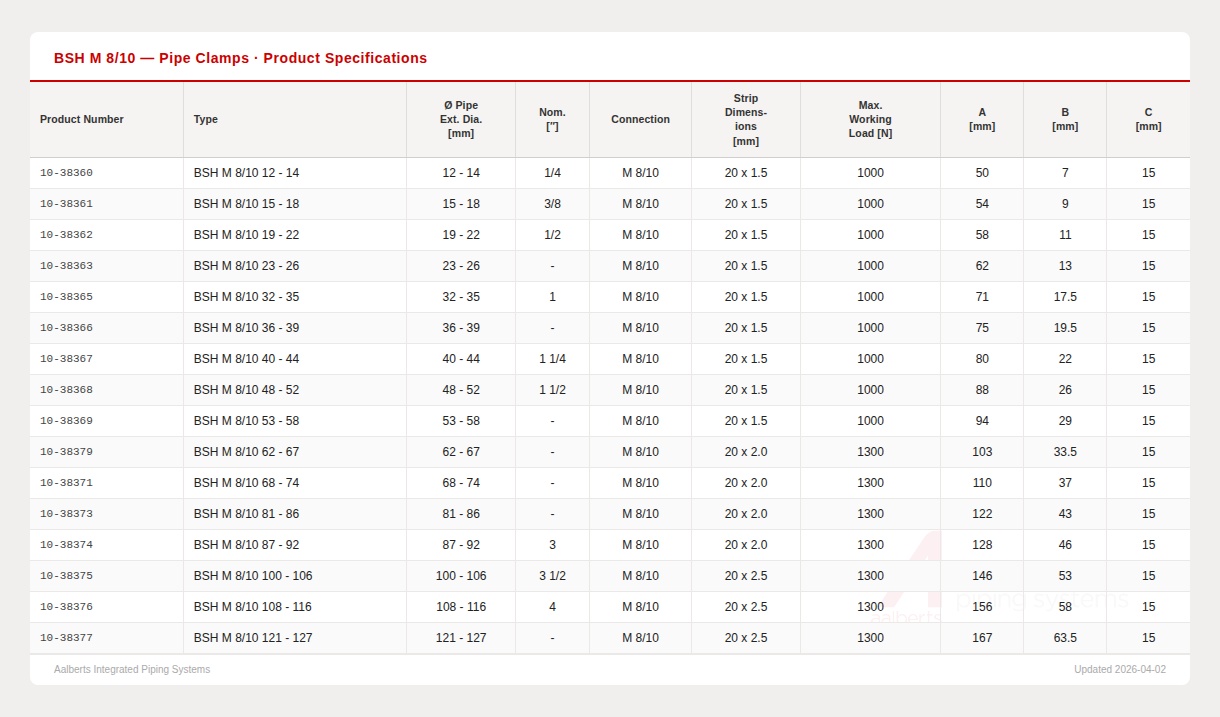Image resolution: width=1220 pixels, height=717 pixels.
Task: Click the page title BSH M 8/10 Pipe Clamps
Action: [240, 58]
